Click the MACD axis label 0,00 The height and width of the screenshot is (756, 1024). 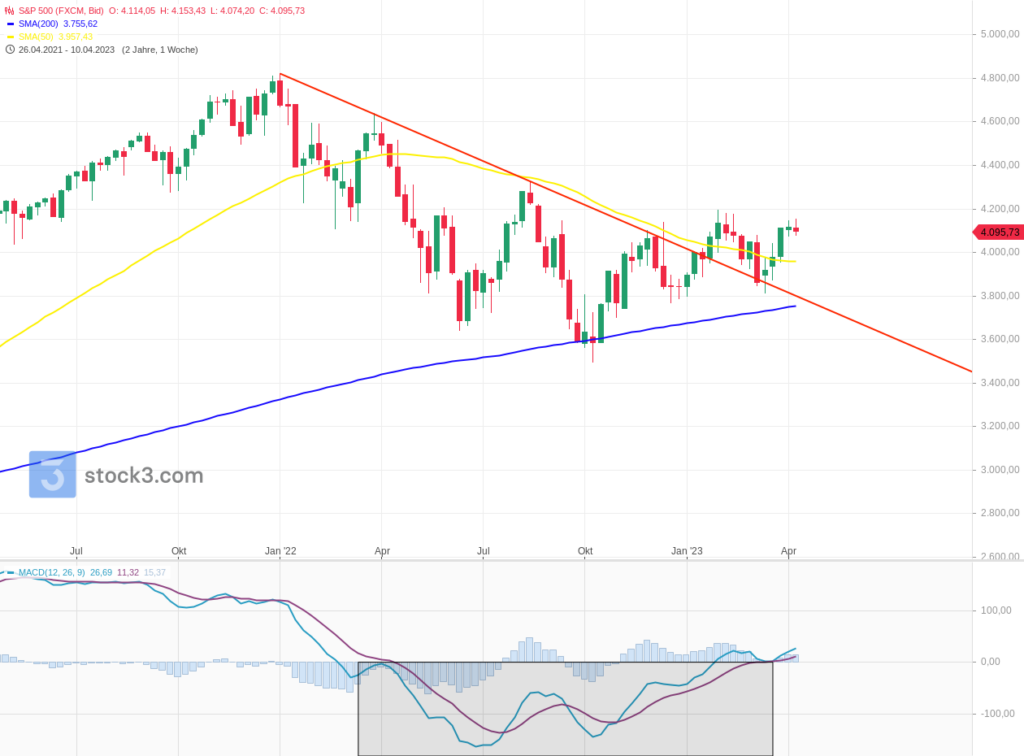pos(991,661)
